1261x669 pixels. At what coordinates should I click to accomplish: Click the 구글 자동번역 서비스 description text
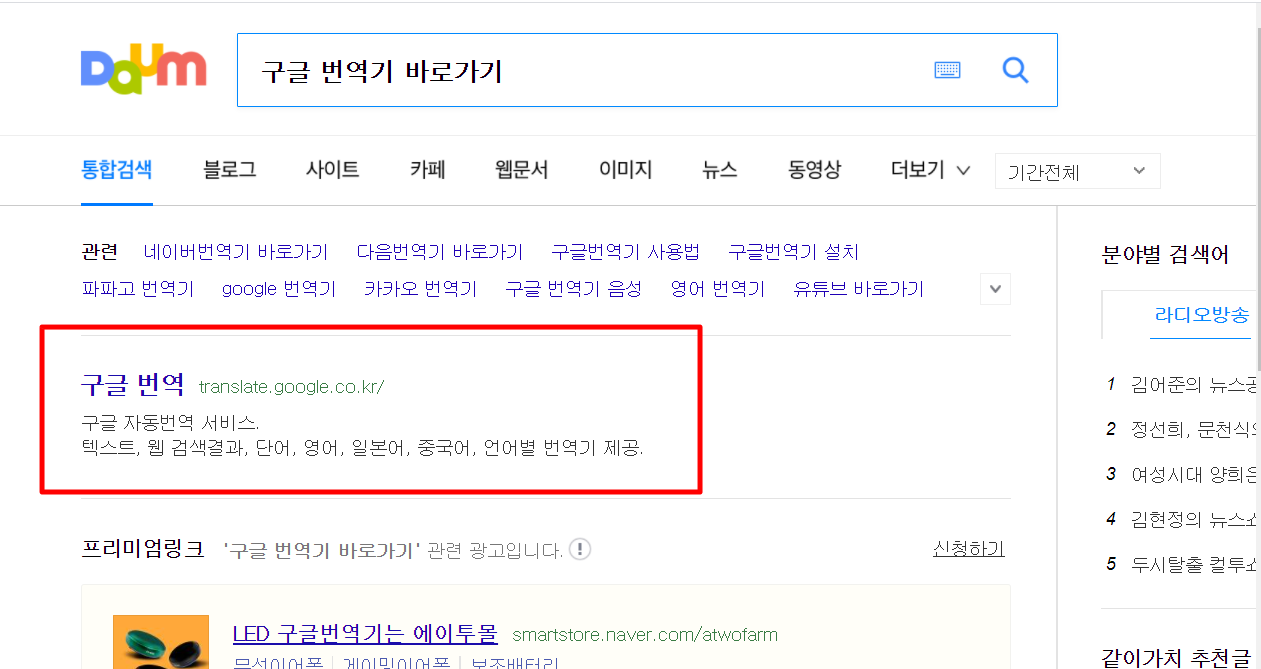[x=171, y=422]
